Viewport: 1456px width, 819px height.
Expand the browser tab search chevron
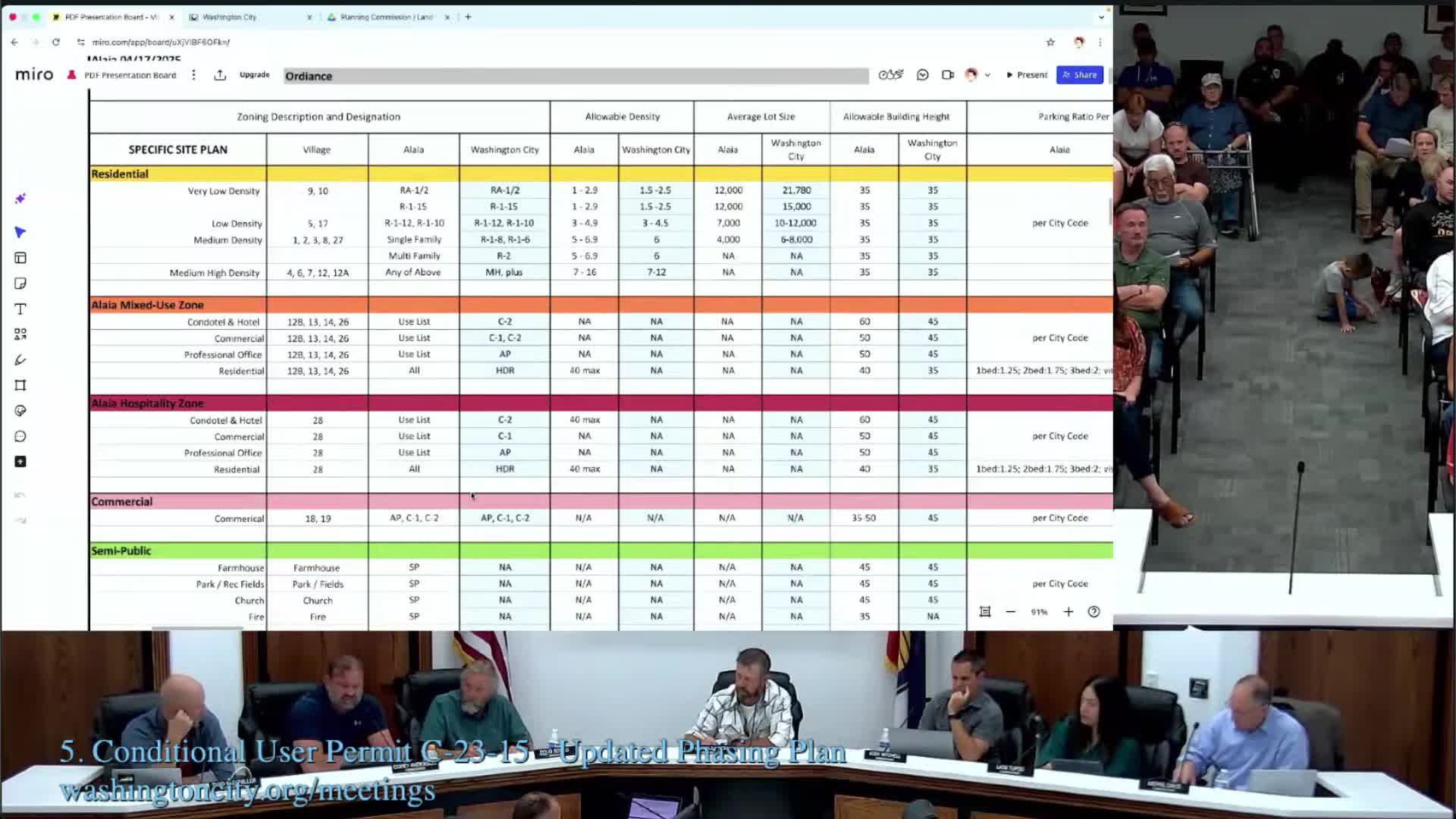(x=1101, y=17)
